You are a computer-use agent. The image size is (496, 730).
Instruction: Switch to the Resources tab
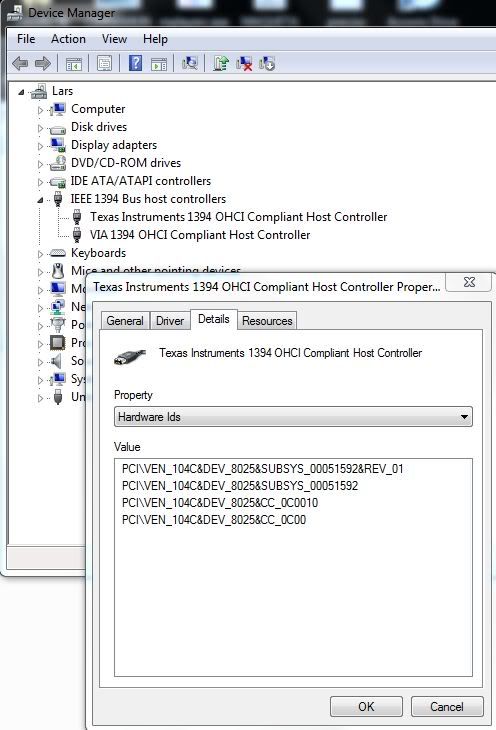point(267,321)
